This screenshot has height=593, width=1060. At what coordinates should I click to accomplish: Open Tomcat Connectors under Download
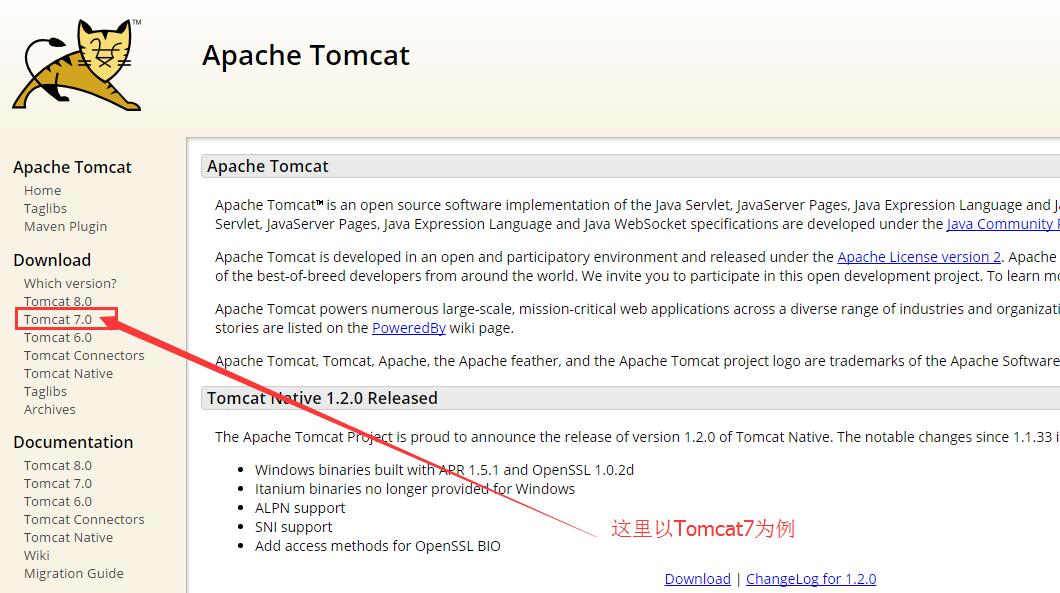pos(84,356)
